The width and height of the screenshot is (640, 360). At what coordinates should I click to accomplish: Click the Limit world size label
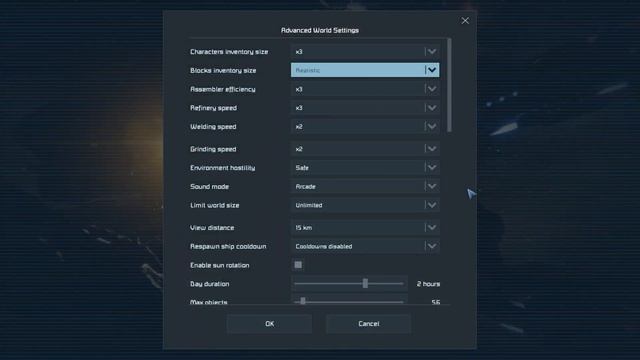(215, 205)
